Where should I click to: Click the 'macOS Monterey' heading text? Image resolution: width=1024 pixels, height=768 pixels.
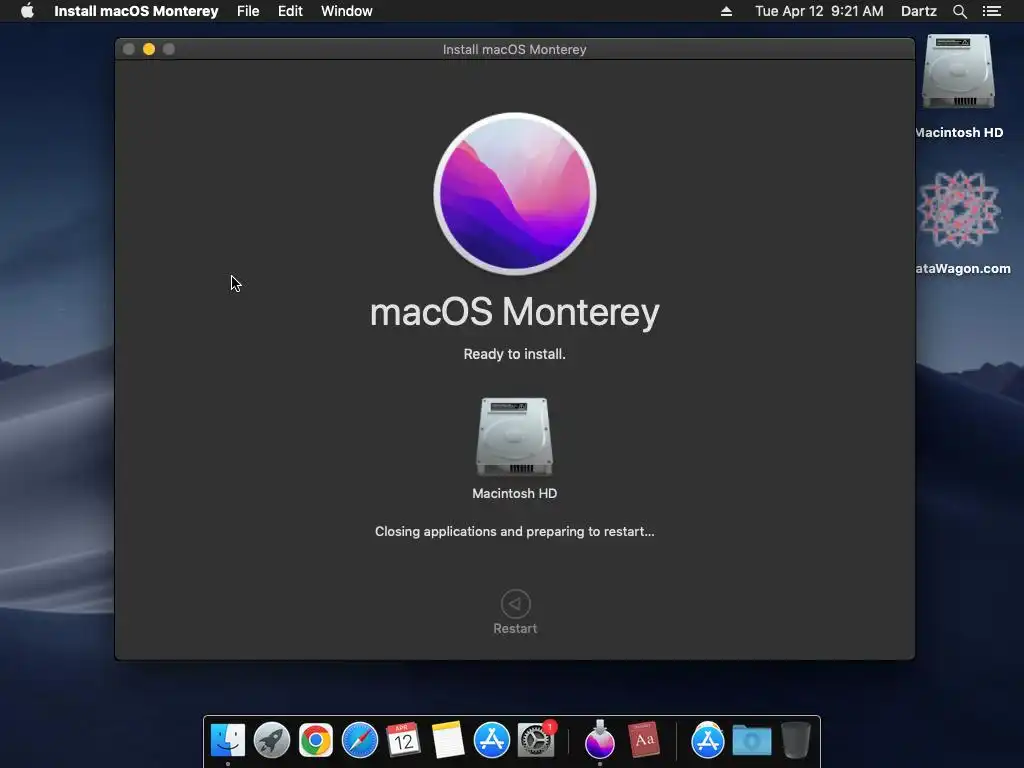tap(515, 312)
